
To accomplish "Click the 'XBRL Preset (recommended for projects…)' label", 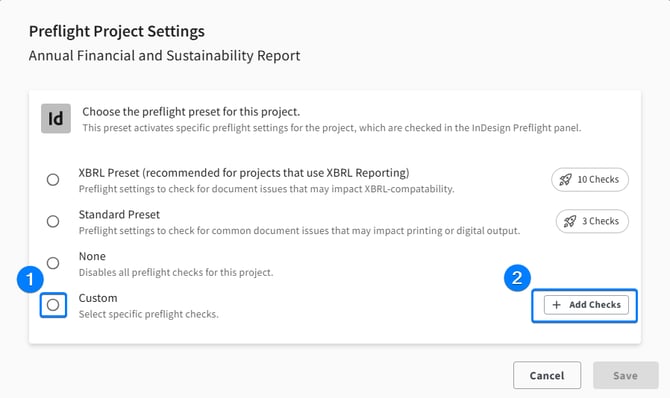I will click(244, 173).
